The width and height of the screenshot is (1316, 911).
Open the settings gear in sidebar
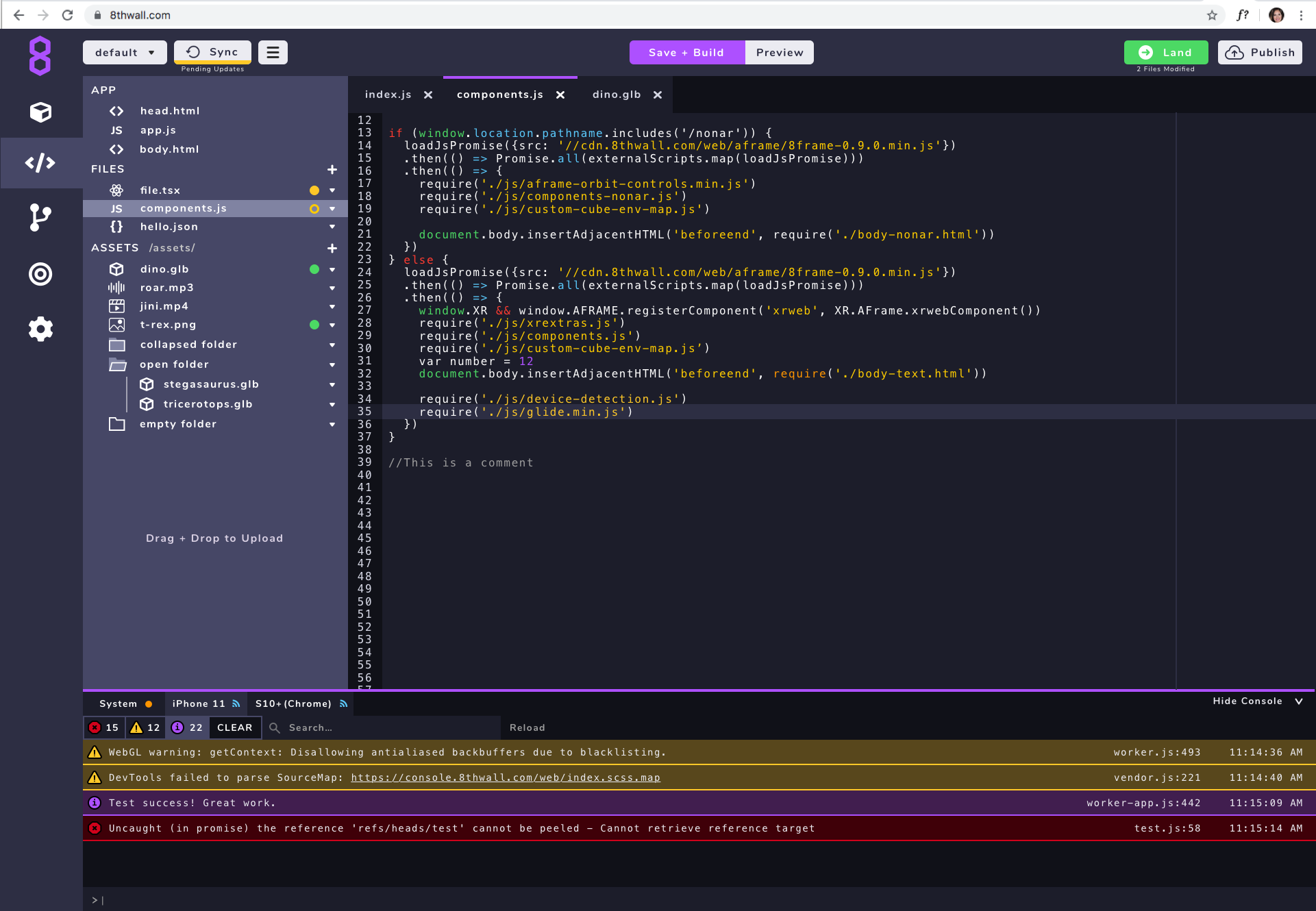(40, 329)
